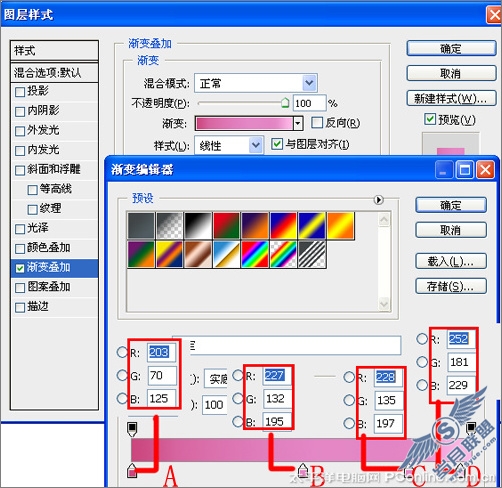Select the foreground-to-transparent checkered gradient preset
Viewport: 502px width, 488px height.
coord(170,226)
